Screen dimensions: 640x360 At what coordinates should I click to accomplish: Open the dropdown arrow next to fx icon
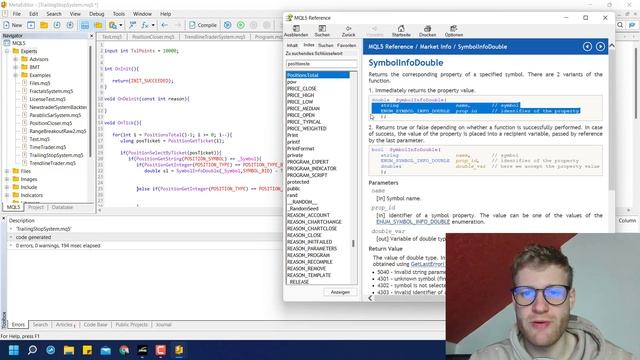[153, 25]
